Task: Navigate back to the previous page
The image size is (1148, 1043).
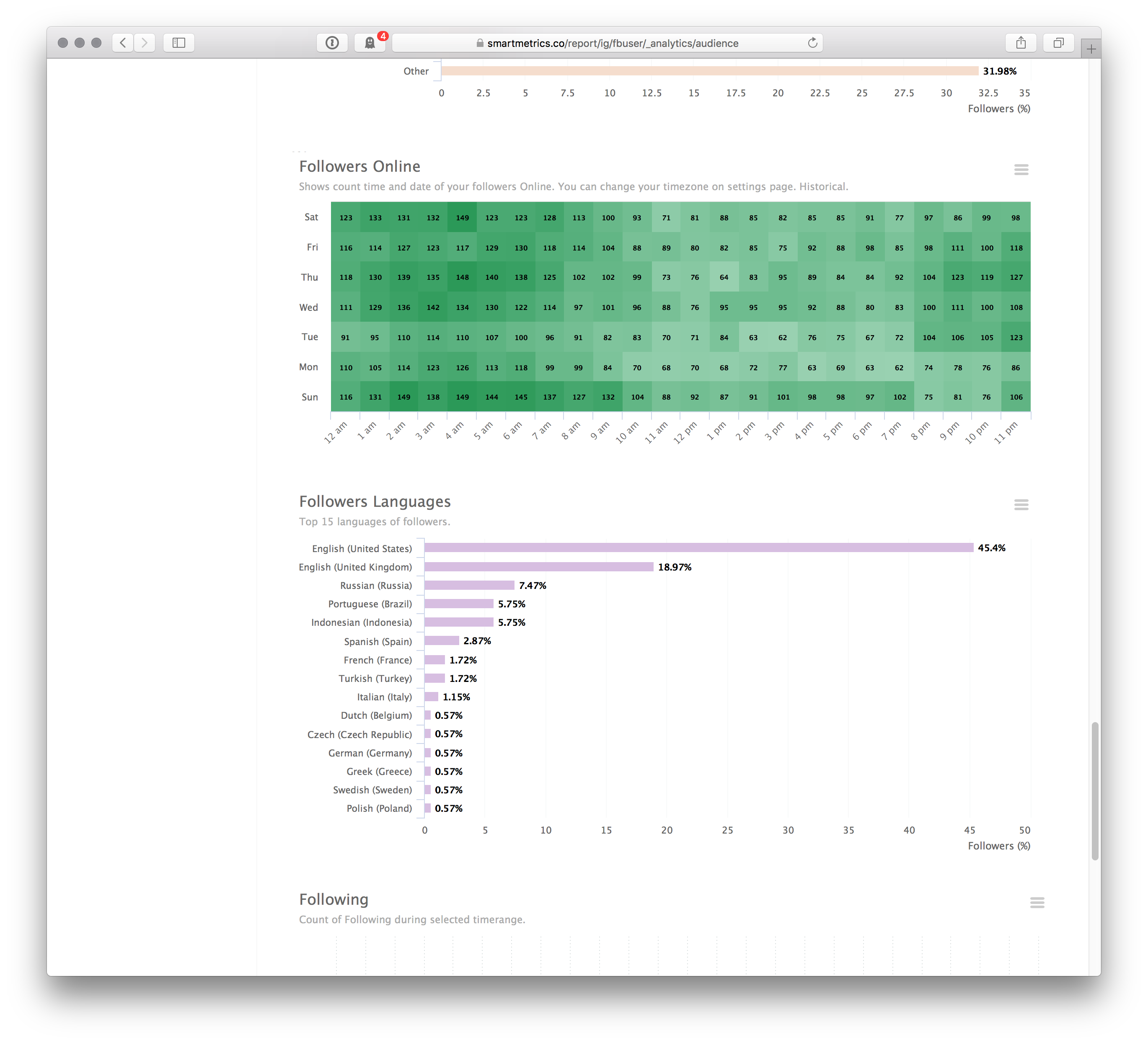Action: (122, 43)
